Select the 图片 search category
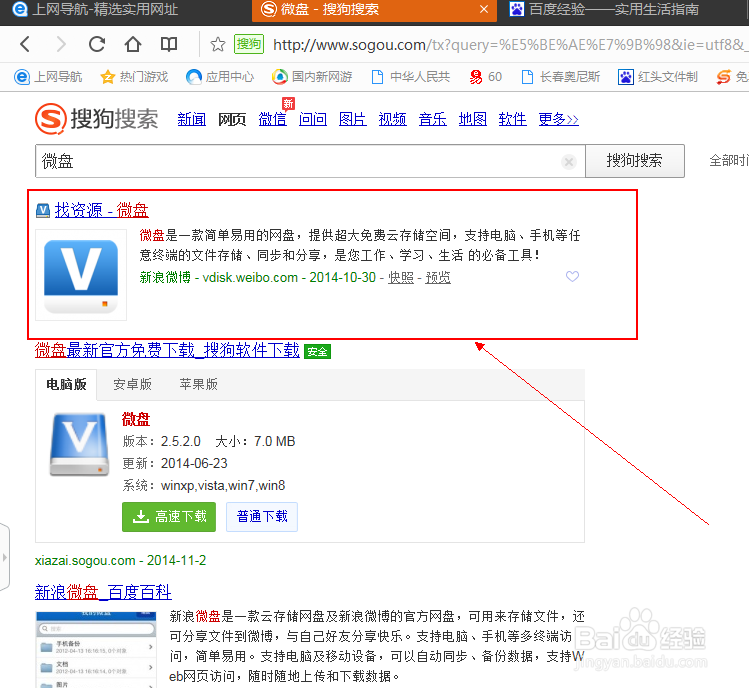This screenshot has width=749, height=688. point(353,119)
